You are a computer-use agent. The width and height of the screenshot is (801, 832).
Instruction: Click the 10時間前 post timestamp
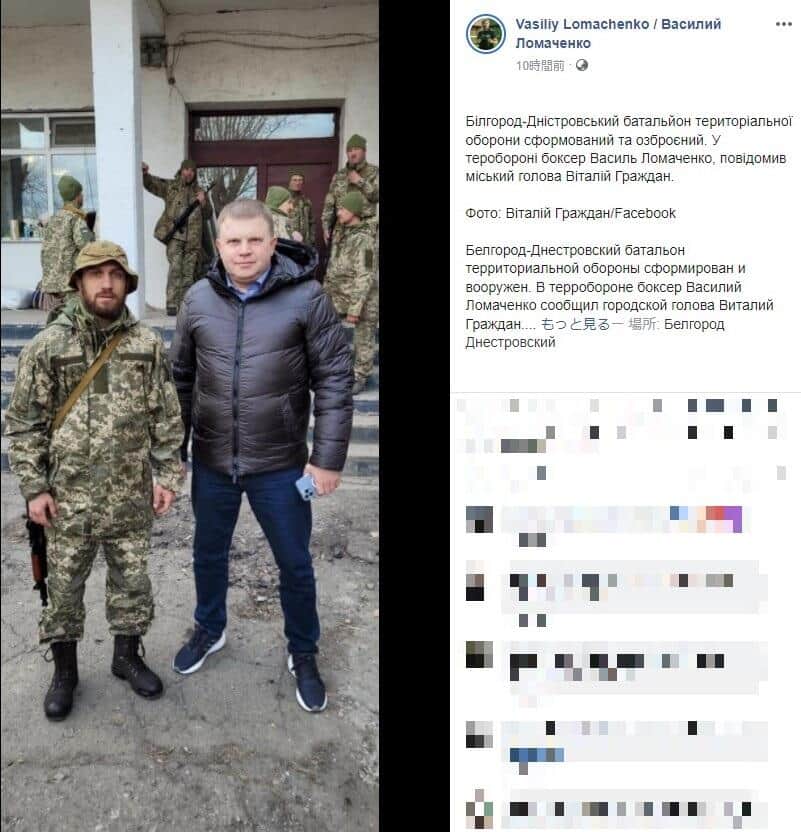(x=540, y=65)
